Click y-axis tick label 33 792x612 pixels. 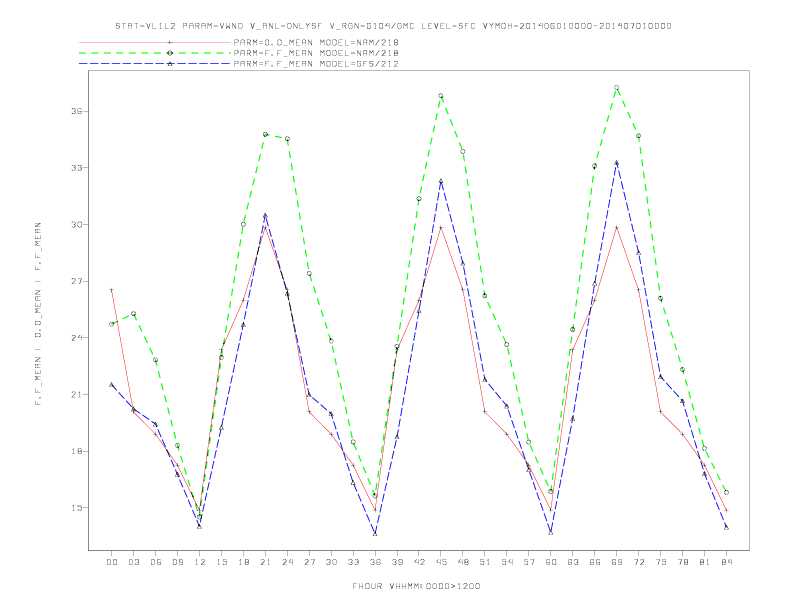[76, 168]
